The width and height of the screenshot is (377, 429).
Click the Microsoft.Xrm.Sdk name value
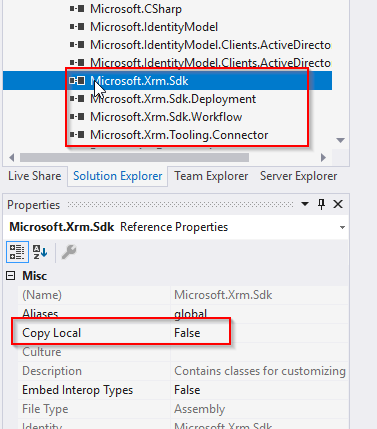click(223, 295)
